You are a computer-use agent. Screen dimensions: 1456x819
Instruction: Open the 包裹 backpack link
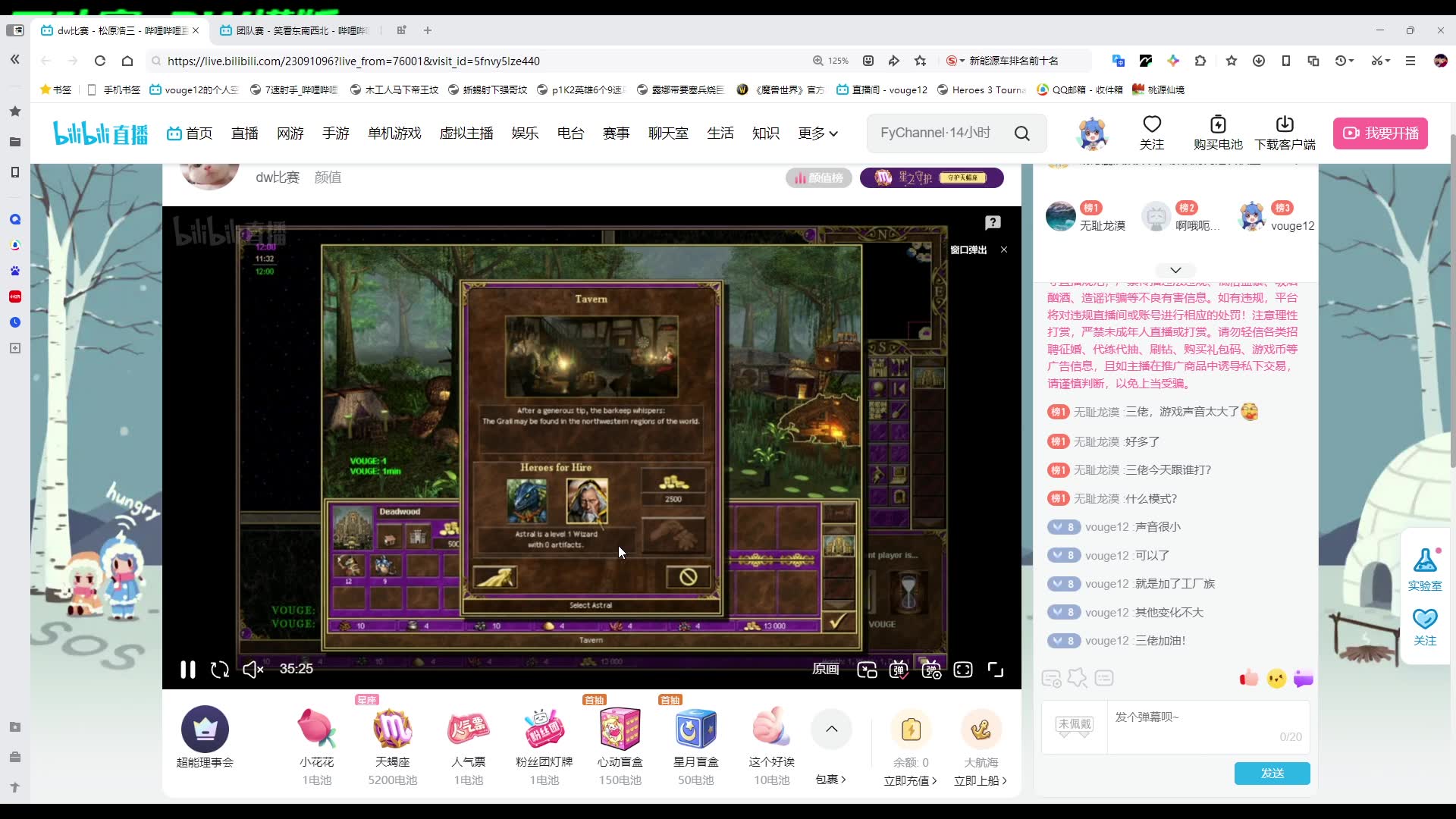tap(830, 780)
